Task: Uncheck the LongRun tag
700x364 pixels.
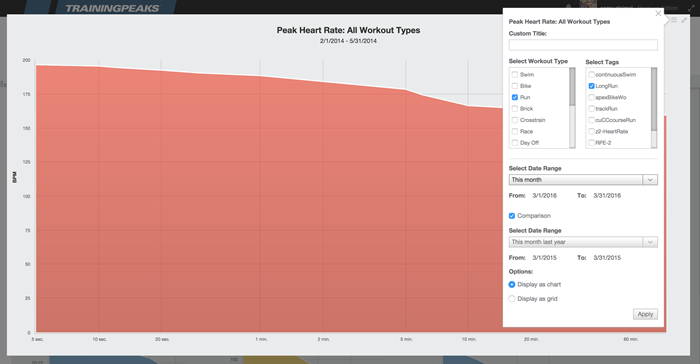Action: (591, 86)
